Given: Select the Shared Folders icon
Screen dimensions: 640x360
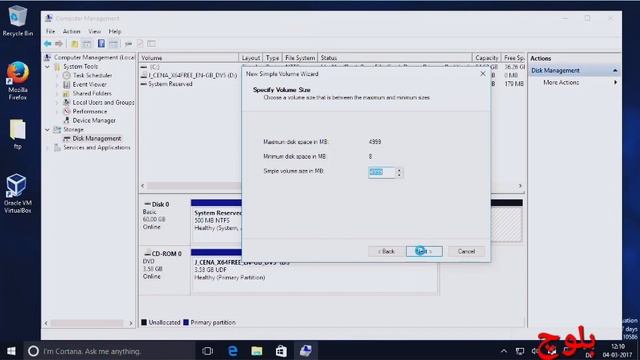Looking at the screenshot, I should (x=67, y=93).
